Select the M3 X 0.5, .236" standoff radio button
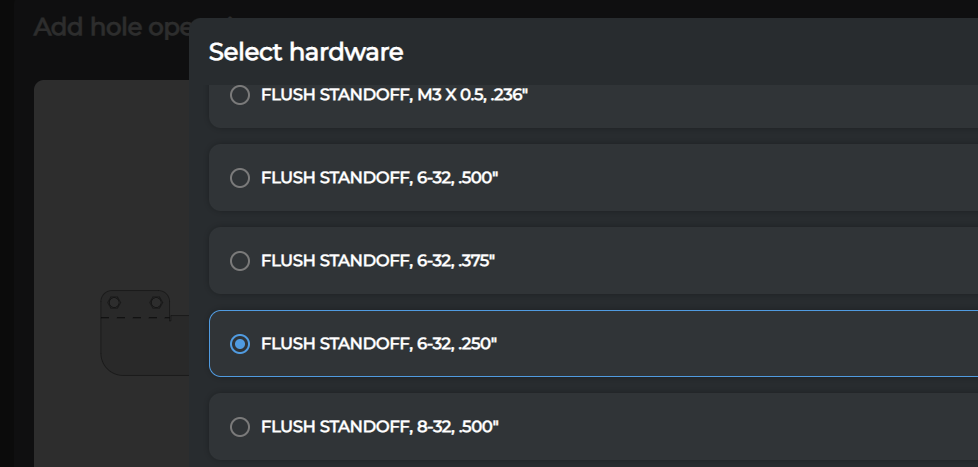The width and height of the screenshot is (978, 467). tap(240, 95)
